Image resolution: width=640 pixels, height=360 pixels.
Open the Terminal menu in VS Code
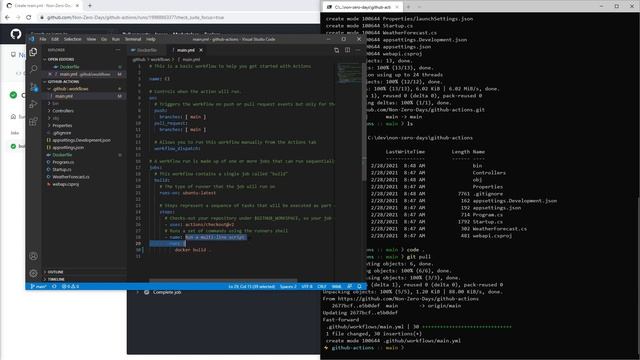point(133,39)
